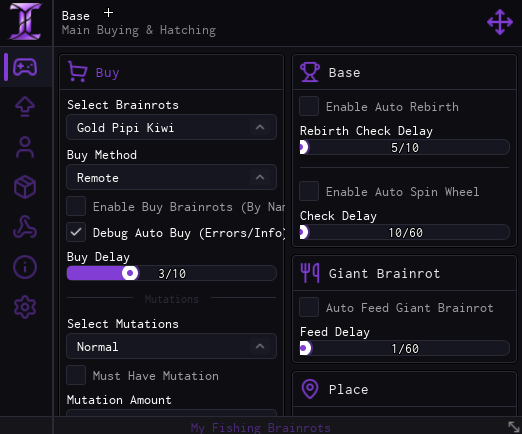The height and width of the screenshot is (434, 522).
Task: Click the Base tab title
Action: (76, 16)
